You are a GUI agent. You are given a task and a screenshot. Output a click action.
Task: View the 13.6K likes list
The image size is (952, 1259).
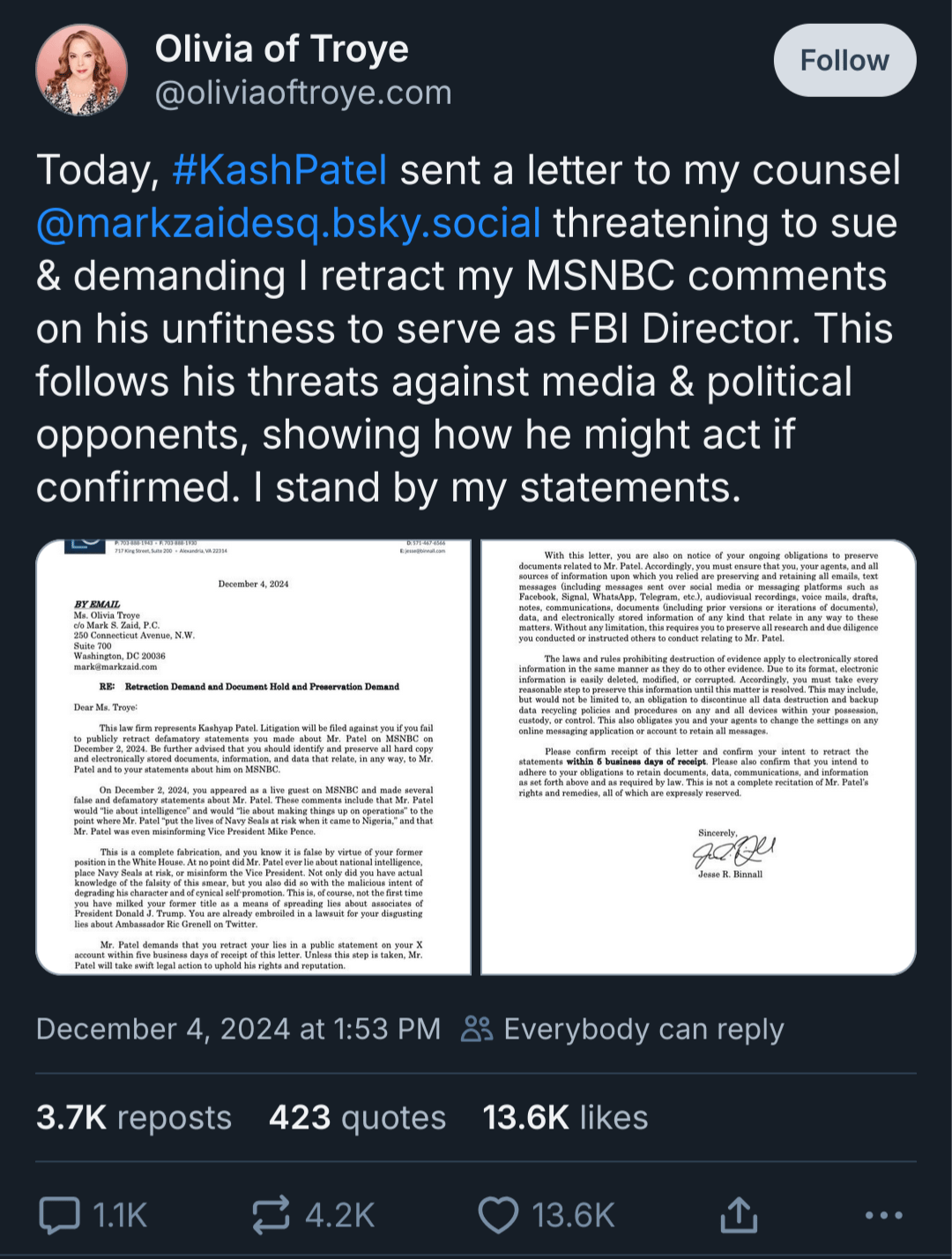pos(565,1118)
